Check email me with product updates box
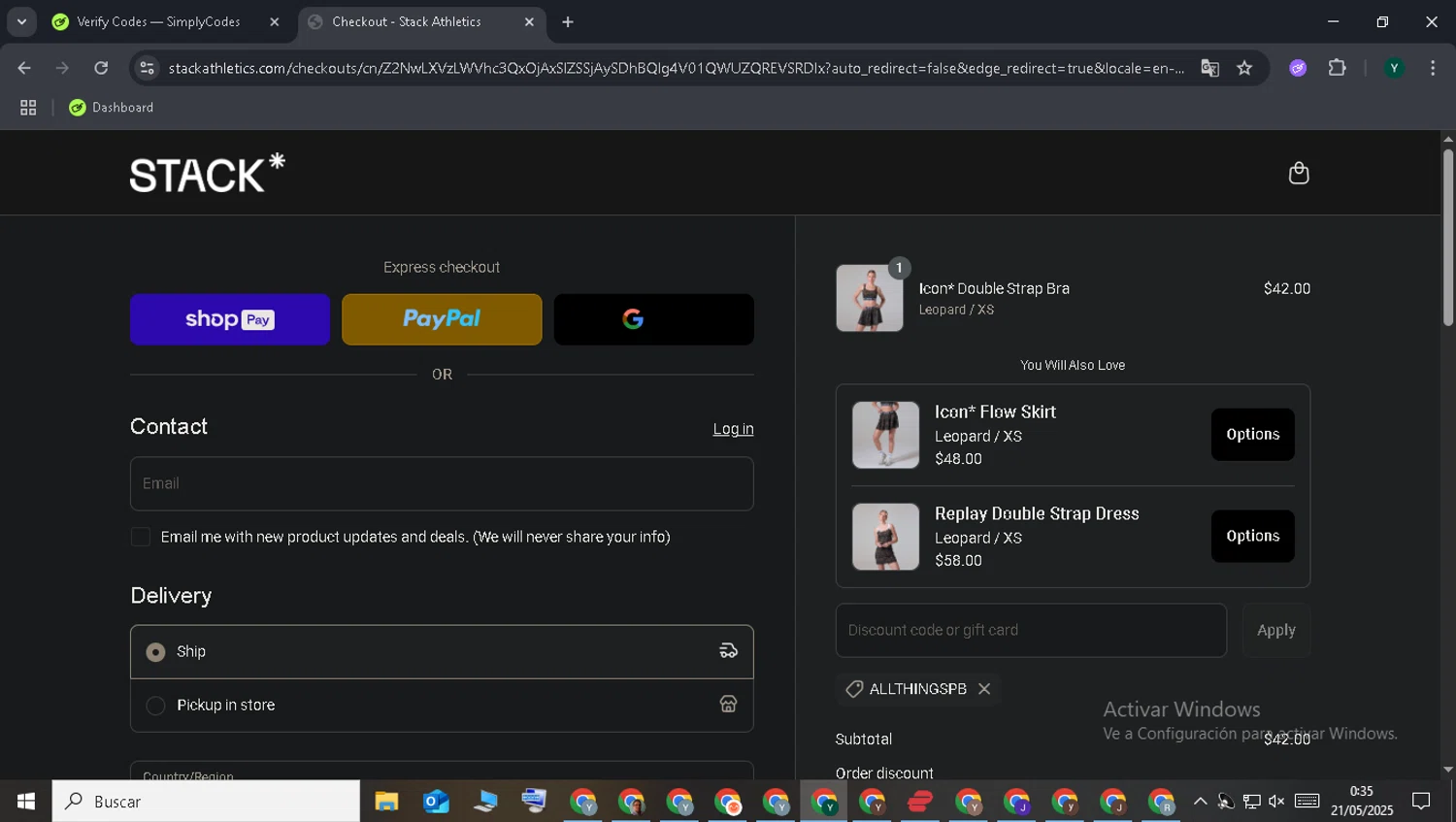1456x822 pixels. tap(141, 537)
